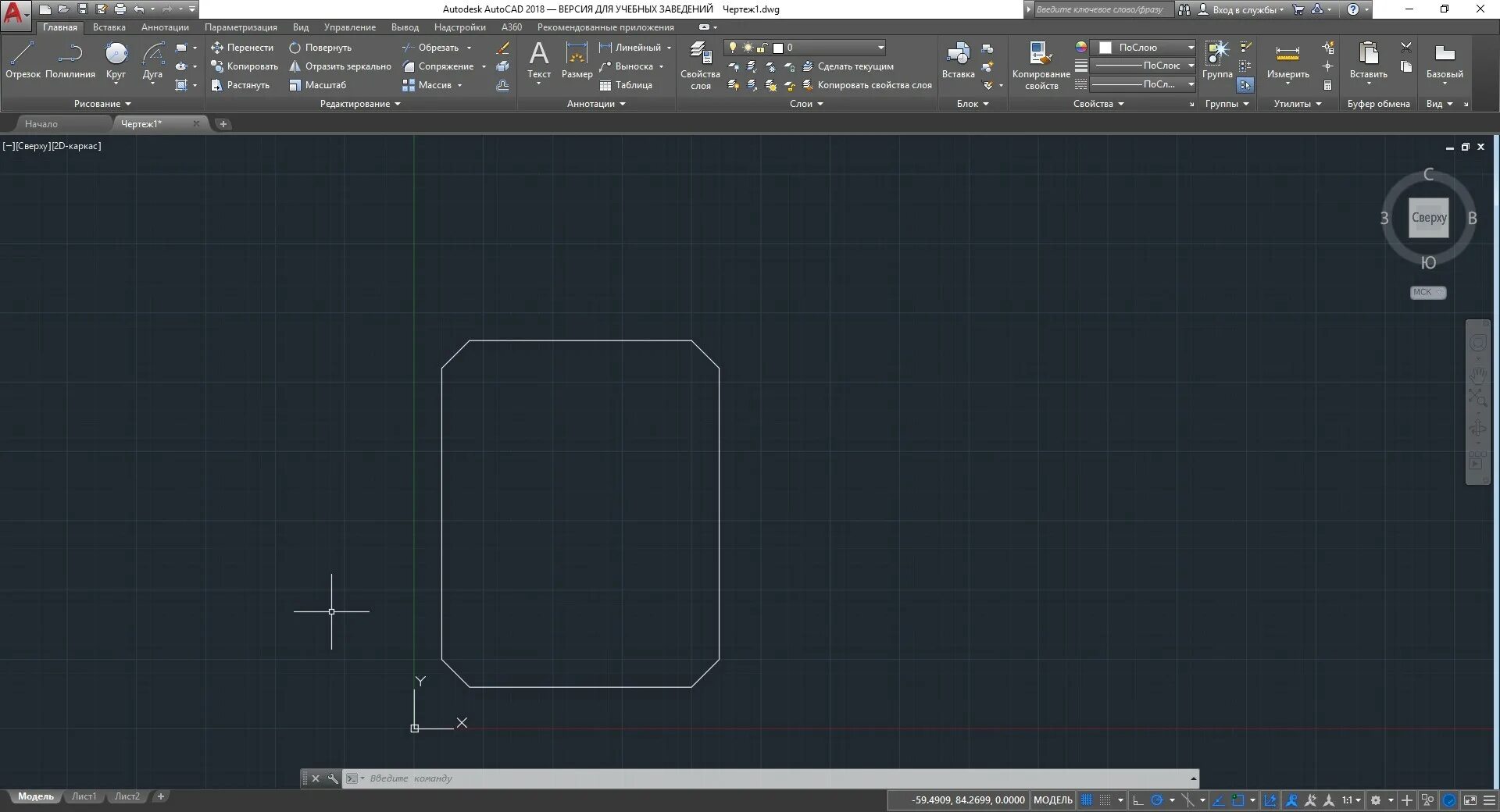This screenshot has height=812, width=1500.
Task: Open Свойства слоя layer properties
Action: [700, 66]
